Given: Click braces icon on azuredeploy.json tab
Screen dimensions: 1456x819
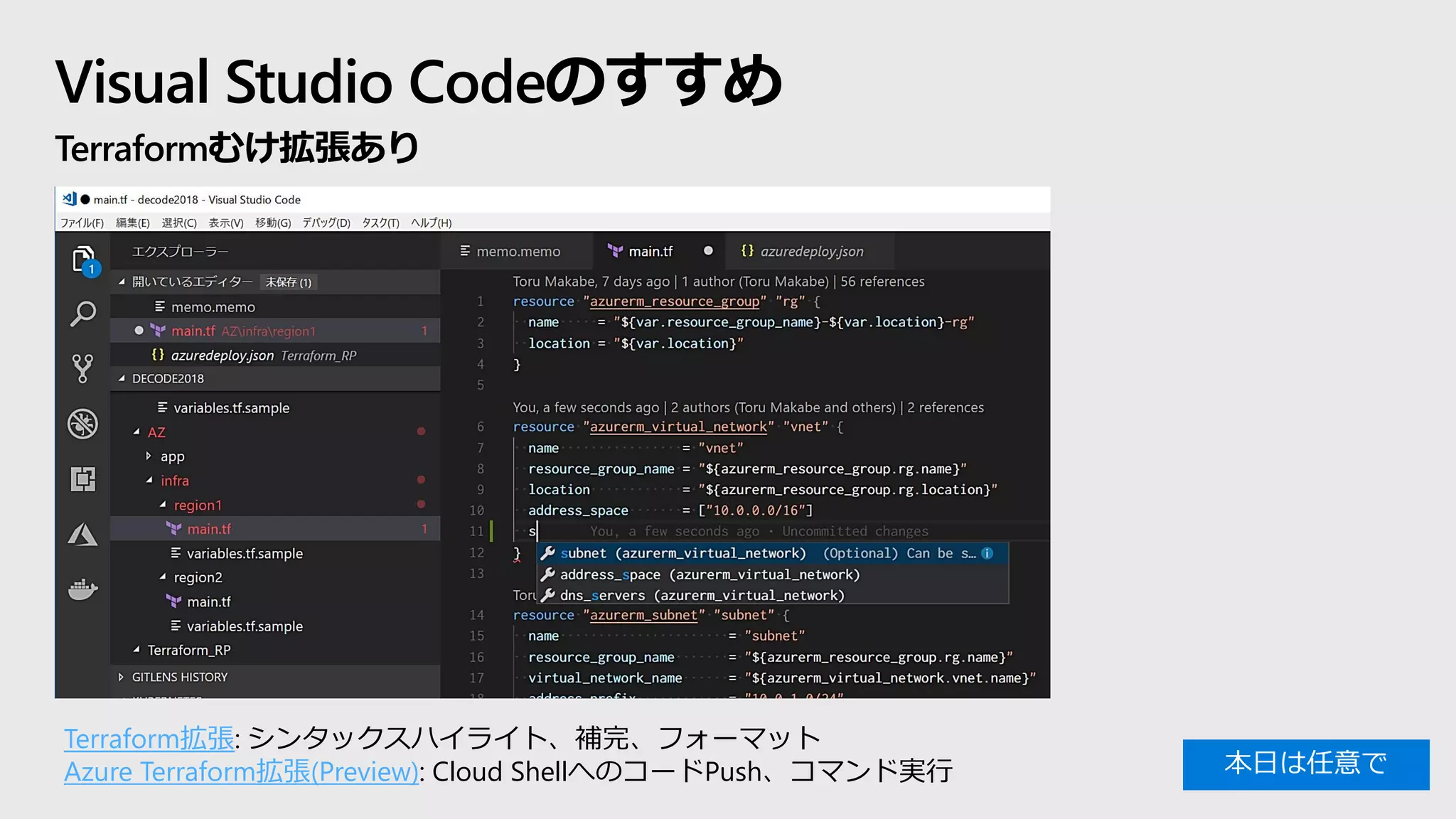Looking at the screenshot, I should (747, 250).
